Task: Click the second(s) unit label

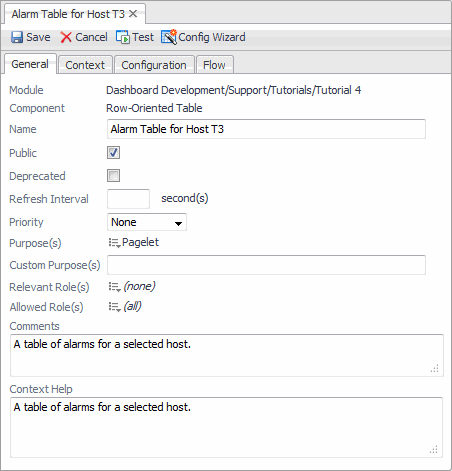Action: coord(185,198)
